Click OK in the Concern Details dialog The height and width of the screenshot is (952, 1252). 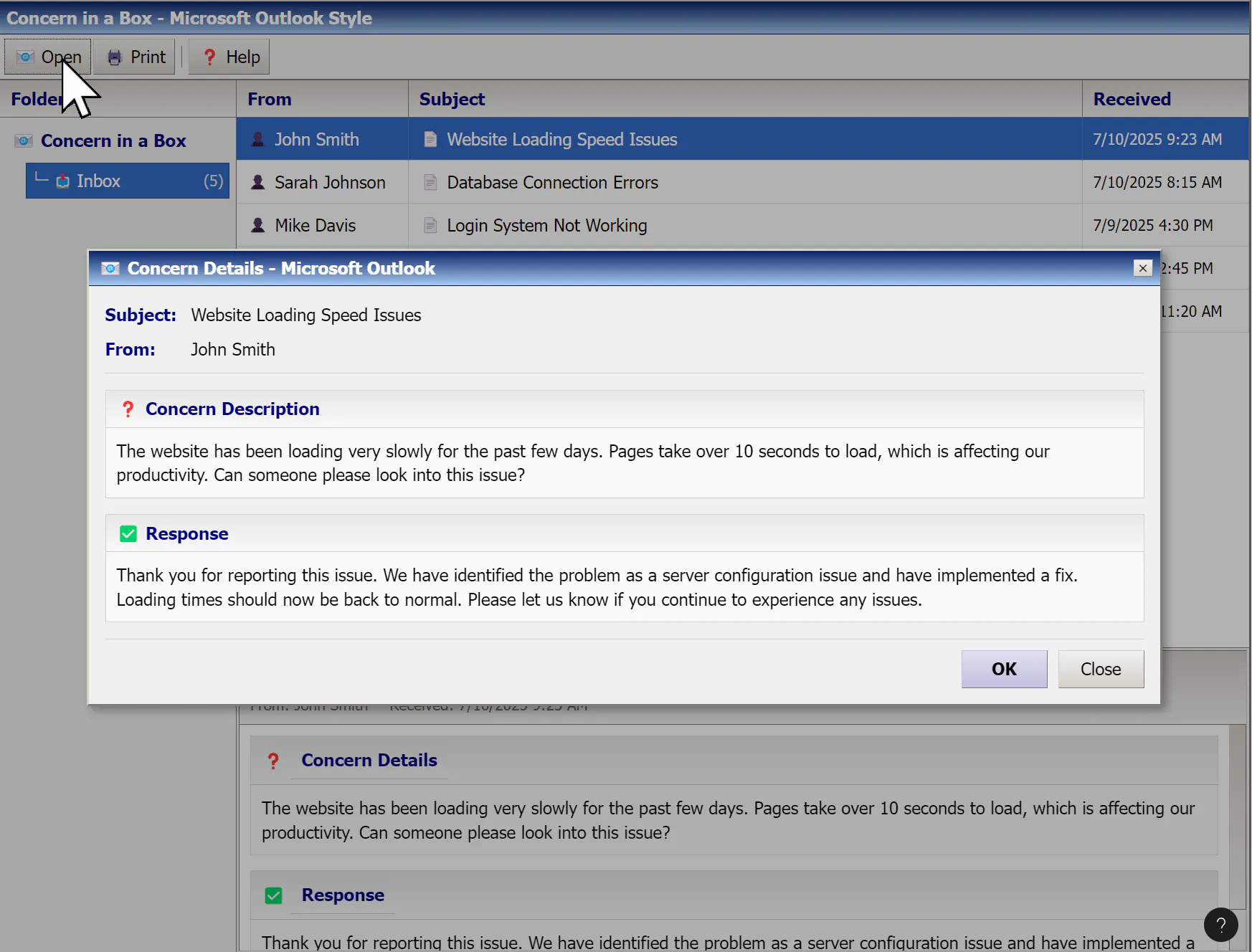(1004, 669)
